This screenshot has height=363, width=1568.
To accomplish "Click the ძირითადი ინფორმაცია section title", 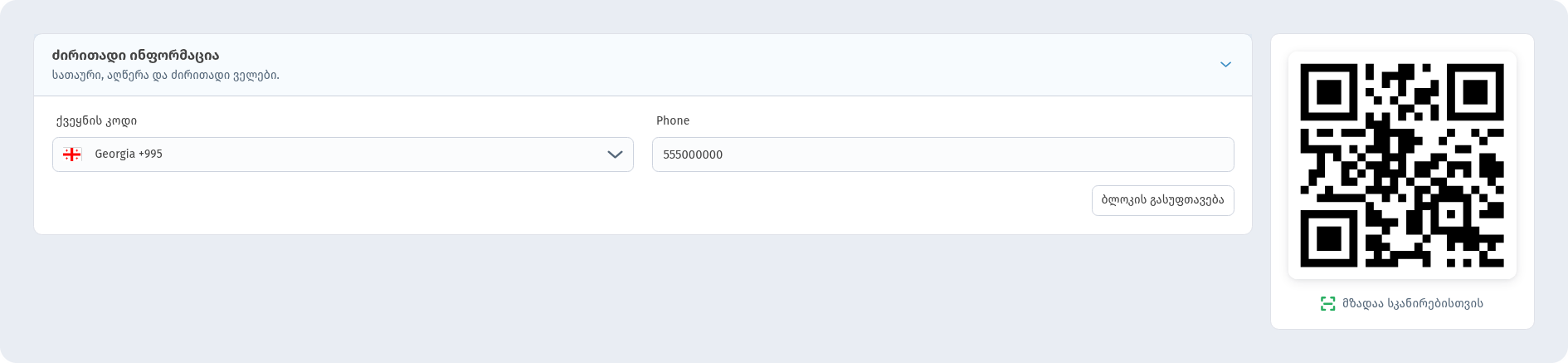I will pos(135,56).
